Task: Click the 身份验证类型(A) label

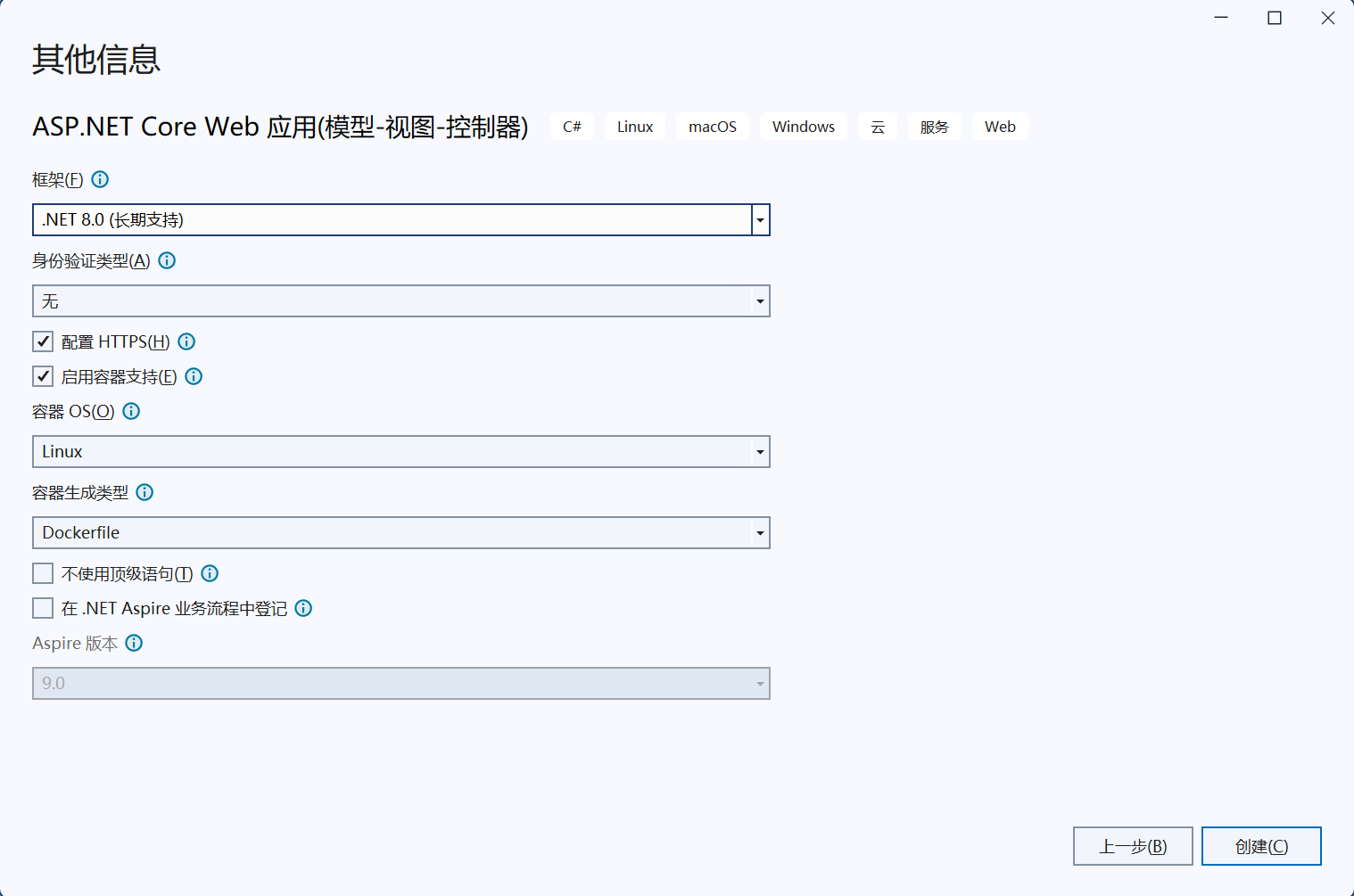Action: tap(91, 260)
